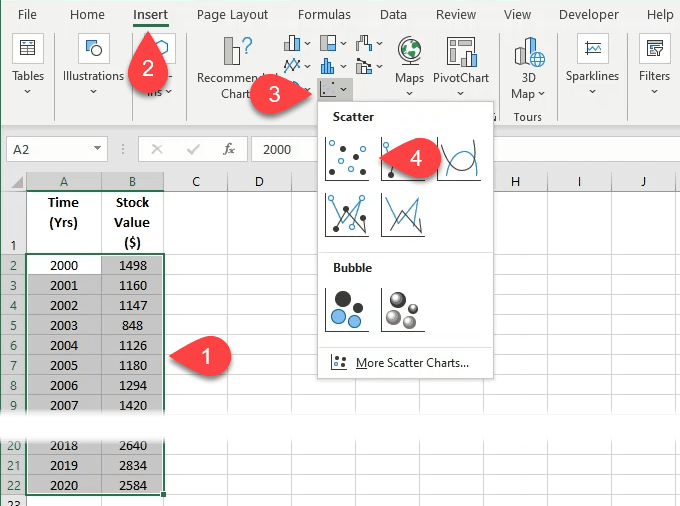This screenshot has height=506, width=680.
Task: Switch to the Page Layout tab
Action: click(x=232, y=15)
